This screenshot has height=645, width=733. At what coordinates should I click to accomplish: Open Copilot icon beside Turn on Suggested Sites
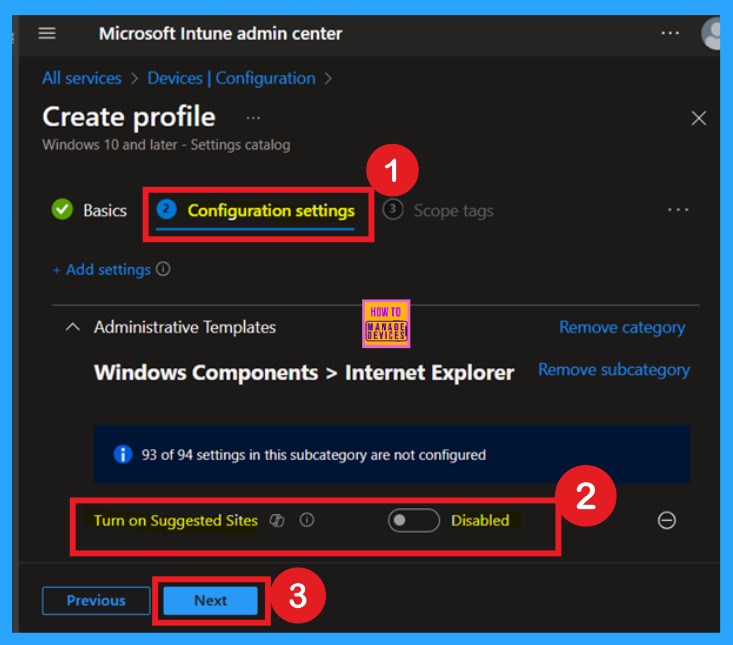click(277, 520)
